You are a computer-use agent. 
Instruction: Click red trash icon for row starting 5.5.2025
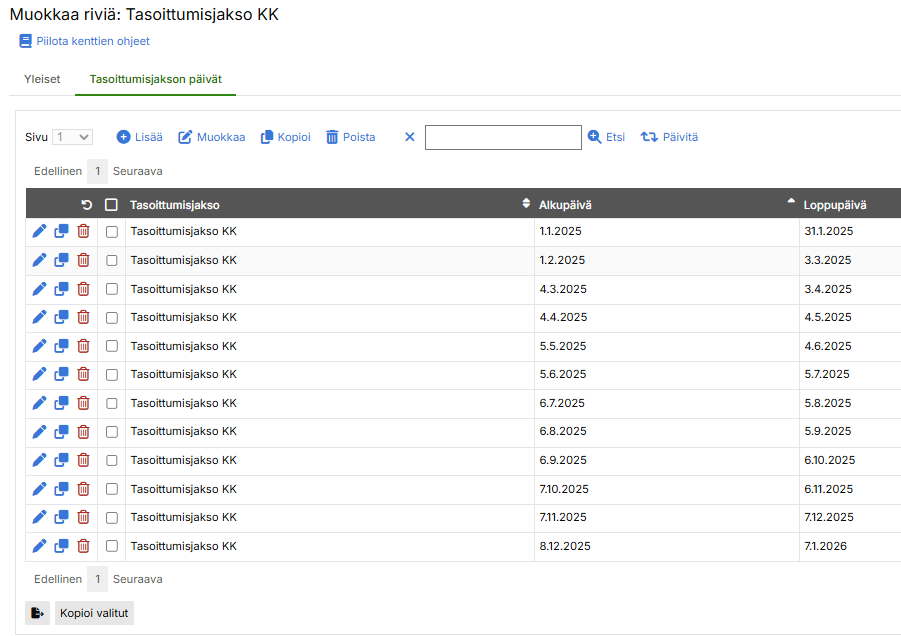point(83,346)
